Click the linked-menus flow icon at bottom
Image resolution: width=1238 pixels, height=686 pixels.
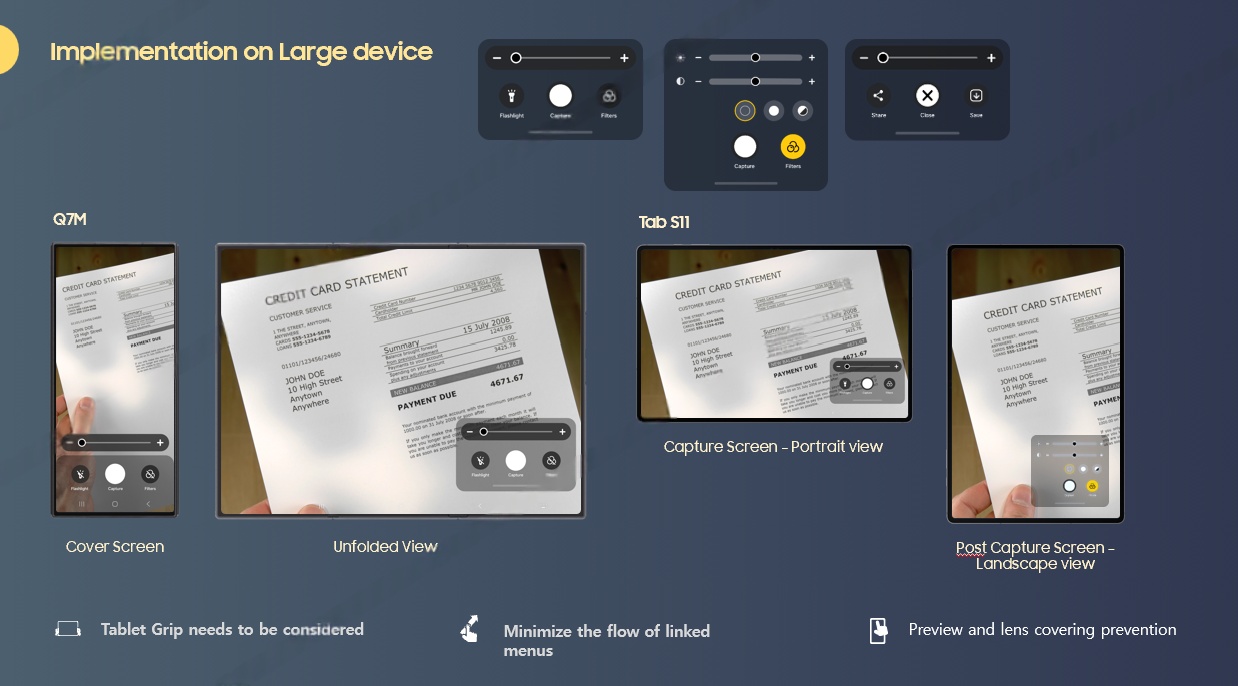[469, 630]
